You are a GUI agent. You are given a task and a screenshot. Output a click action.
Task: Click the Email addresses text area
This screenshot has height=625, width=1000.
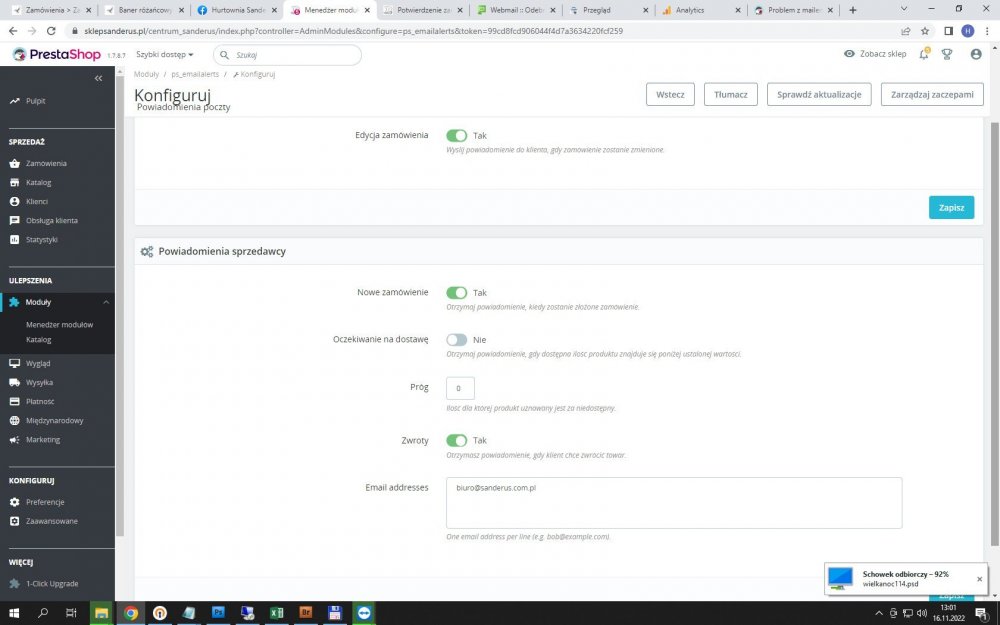pyautogui.click(x=673, y=503)
